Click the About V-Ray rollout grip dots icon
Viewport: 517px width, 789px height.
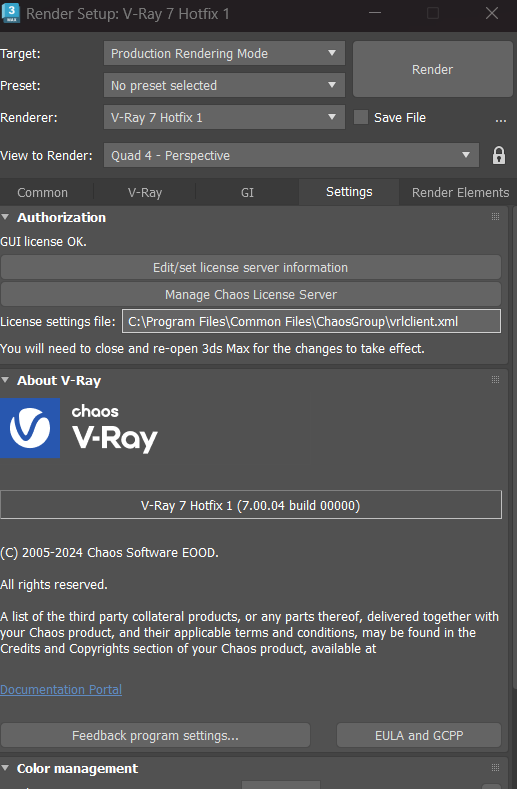(x=495, y=379)
